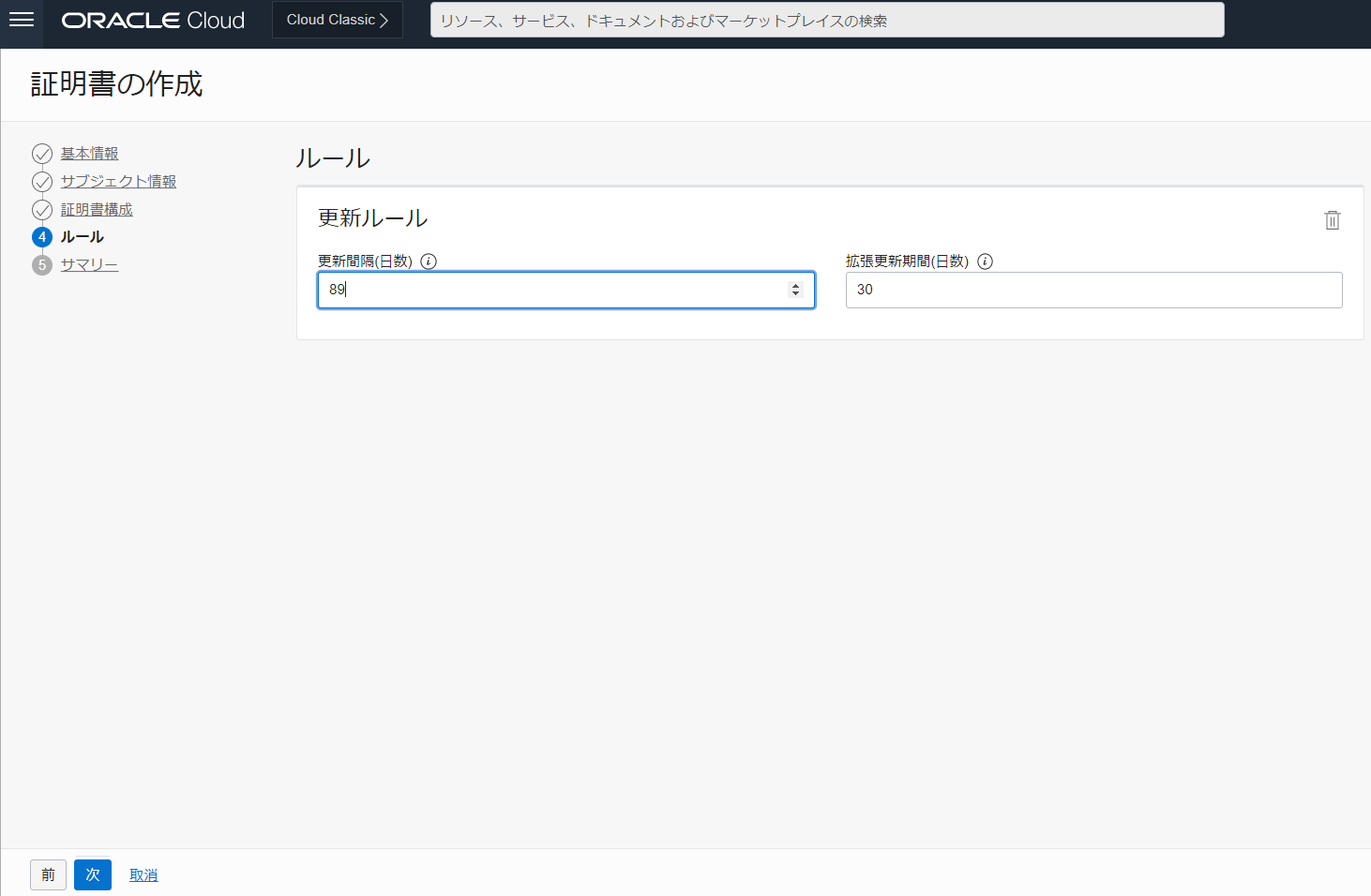Cancel certificate creation via 取消 link
The height and width of the screenshot is (896, 1371).
click(143, 875)
